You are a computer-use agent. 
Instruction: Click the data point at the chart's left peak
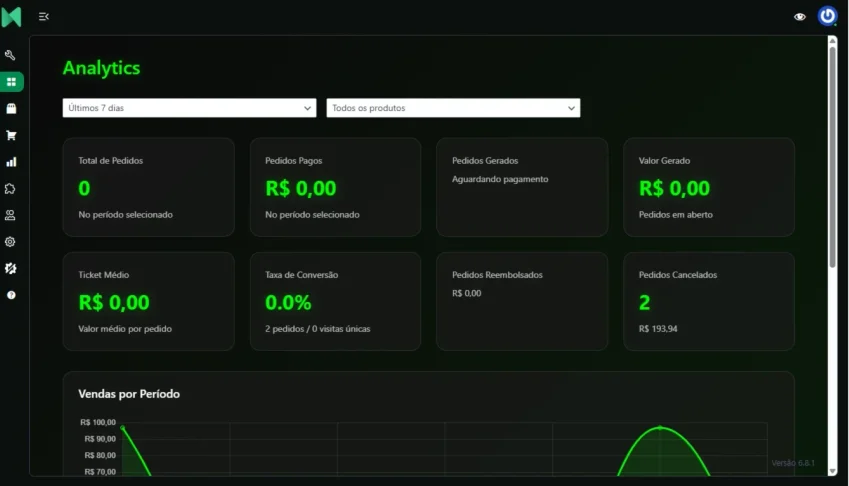click(122, 428)
